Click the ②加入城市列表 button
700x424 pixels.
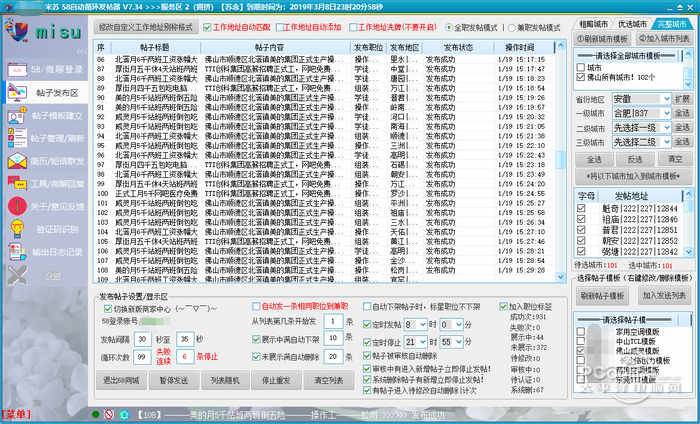(x=664, y=39)
